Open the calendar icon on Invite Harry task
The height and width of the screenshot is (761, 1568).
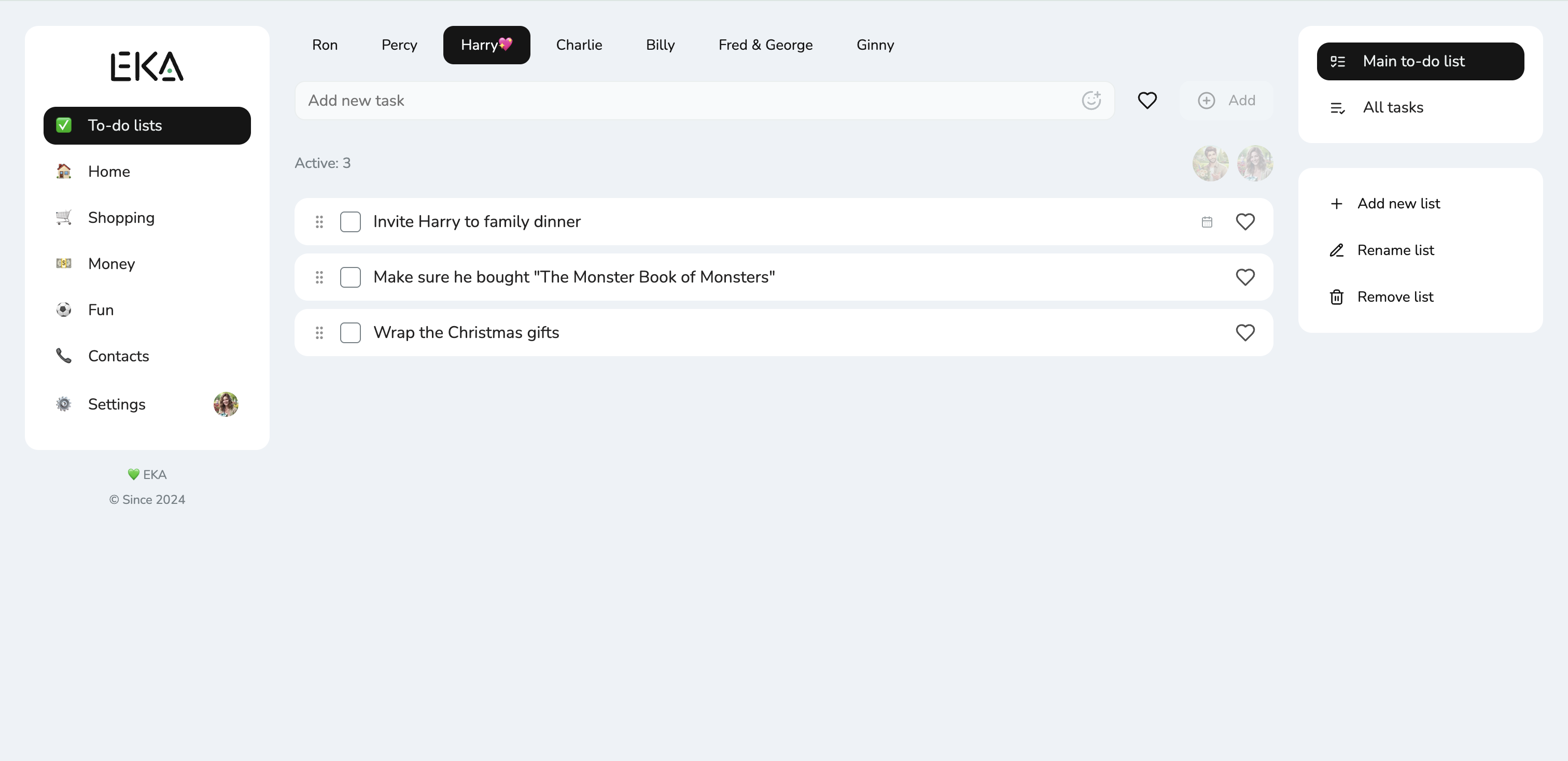(1207, 222)
